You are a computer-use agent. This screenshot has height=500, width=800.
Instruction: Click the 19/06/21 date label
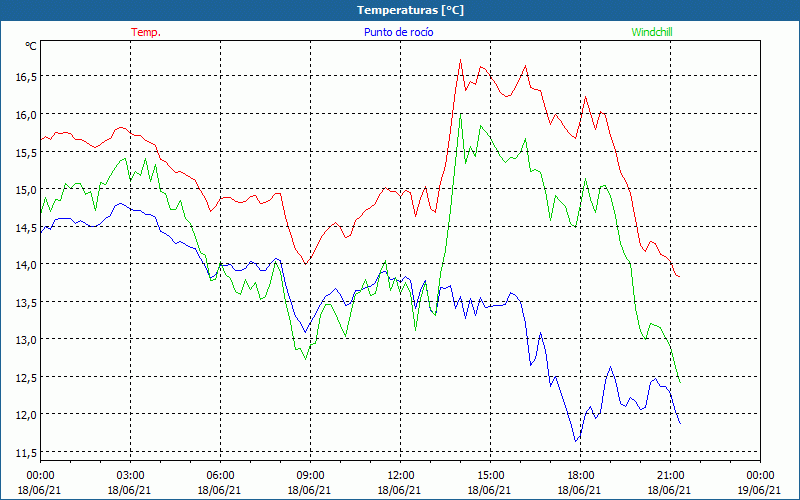(759, 490)
